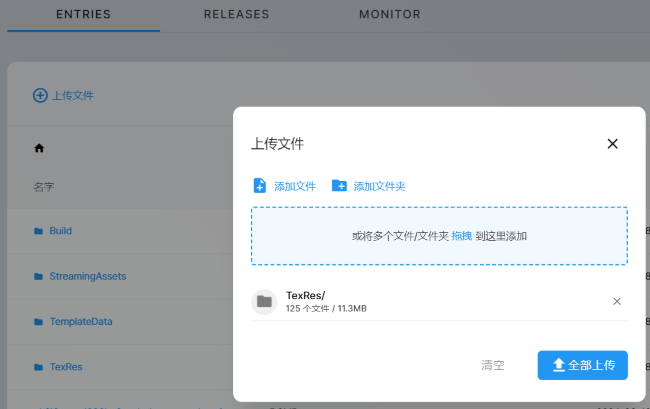Click the 清空 clear button
This screenshot has width=650, height=409.
click(x=492, y=366)
